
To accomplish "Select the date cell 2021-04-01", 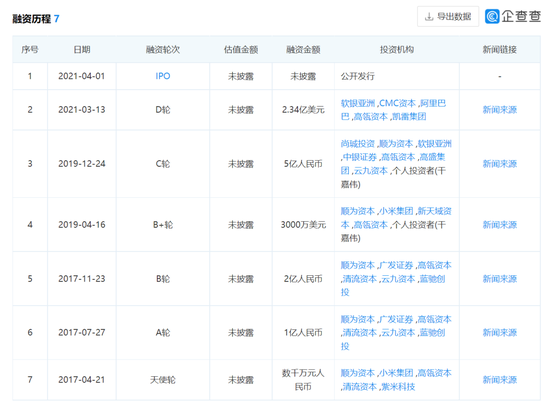I will coord(82,76).
